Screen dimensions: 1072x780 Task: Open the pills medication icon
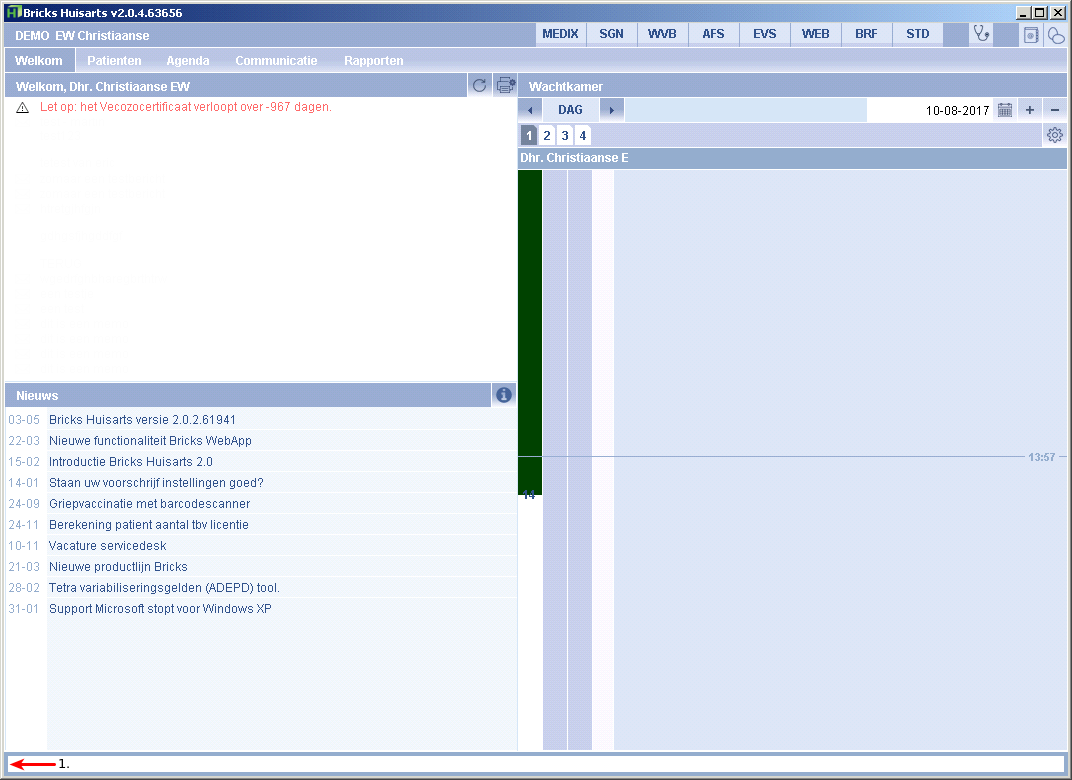pyautogui.click(x=1056, y=34)
